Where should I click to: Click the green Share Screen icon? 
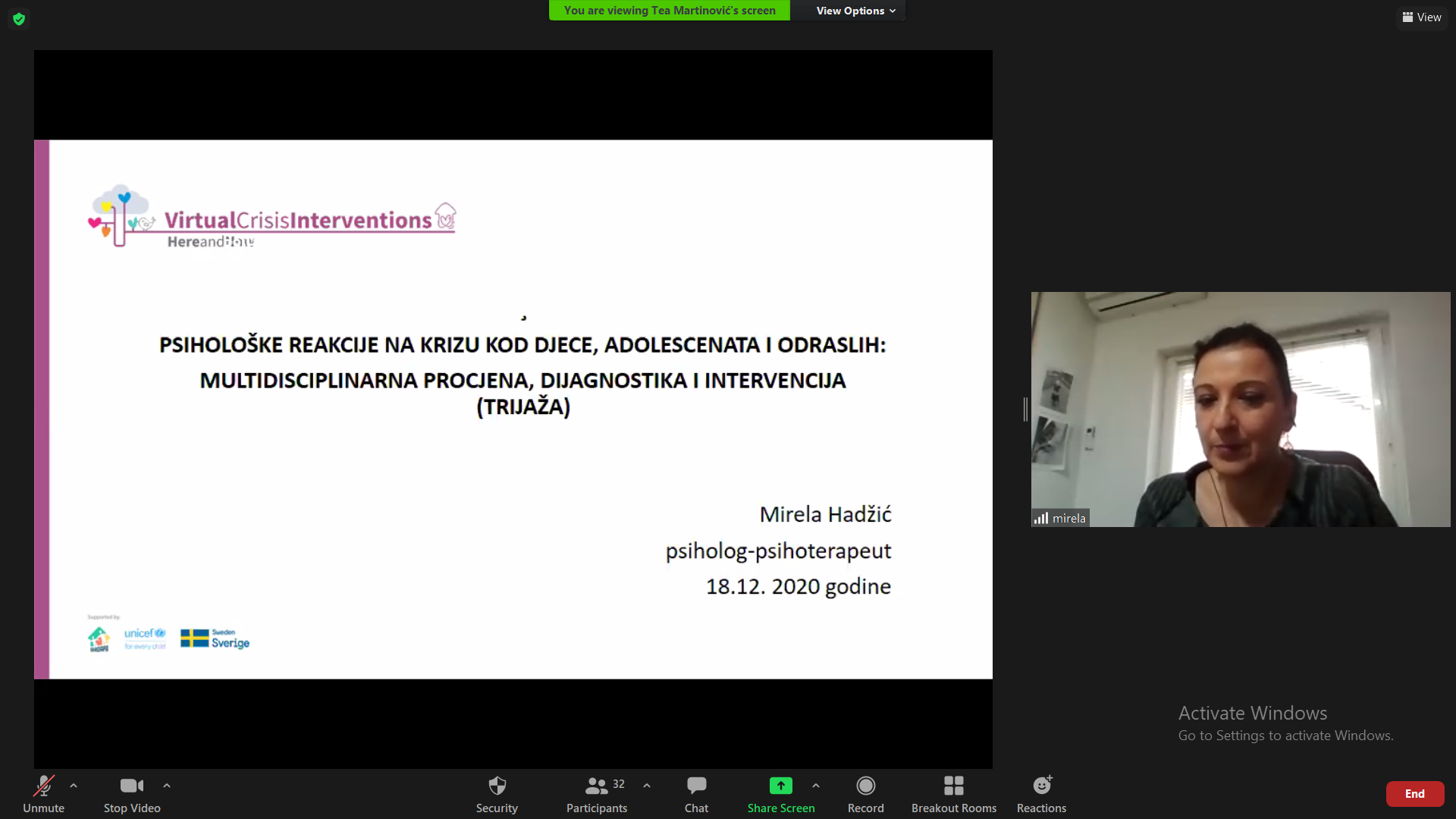coord(780,786)
